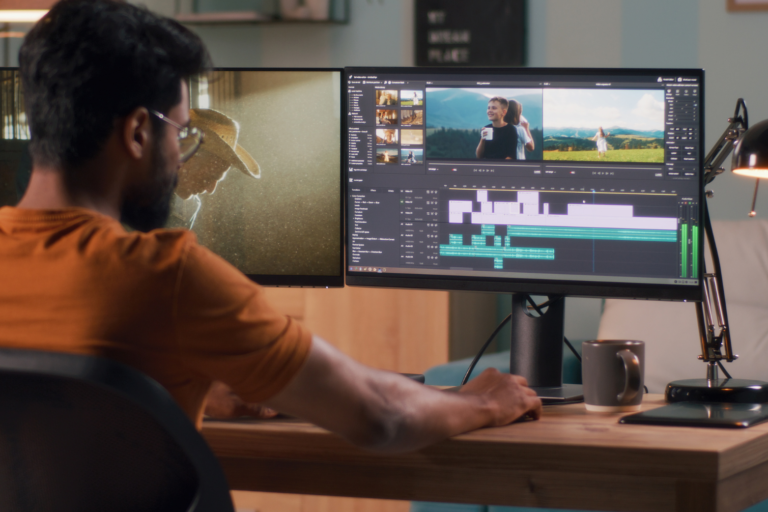This screenshot has height=512, width=768.
Task: Select the long teal audio clip extending to timeline end
Action: point(592,233)
